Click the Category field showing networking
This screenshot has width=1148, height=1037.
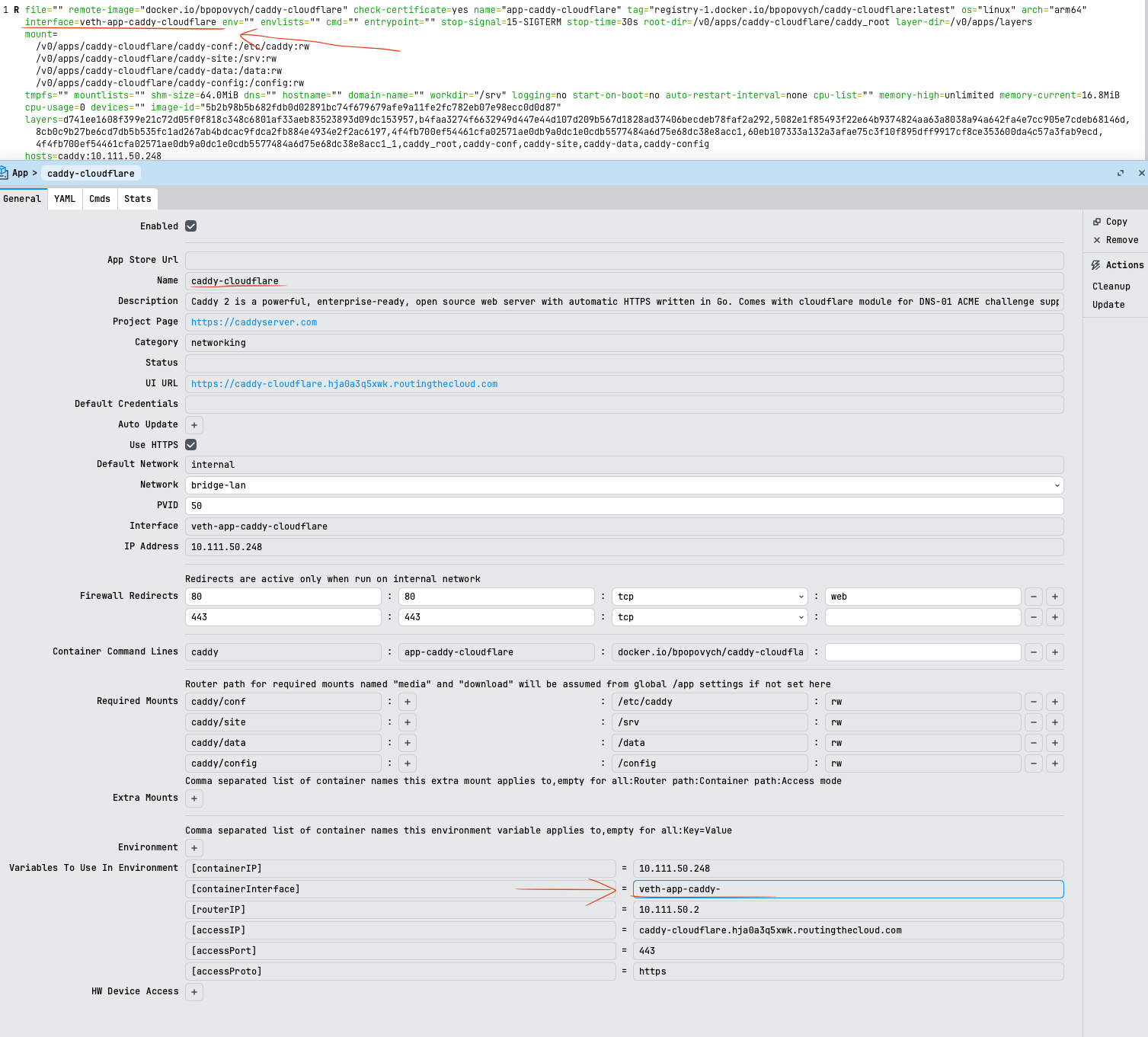pos(625,343)
